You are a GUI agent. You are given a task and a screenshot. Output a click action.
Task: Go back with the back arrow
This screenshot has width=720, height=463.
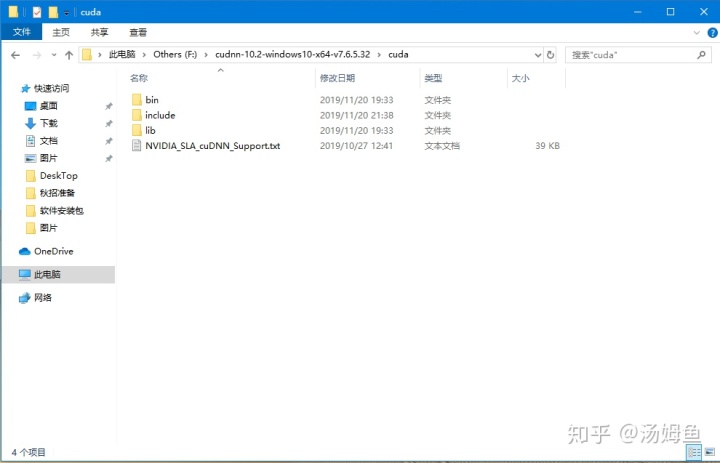coord(16,55)
